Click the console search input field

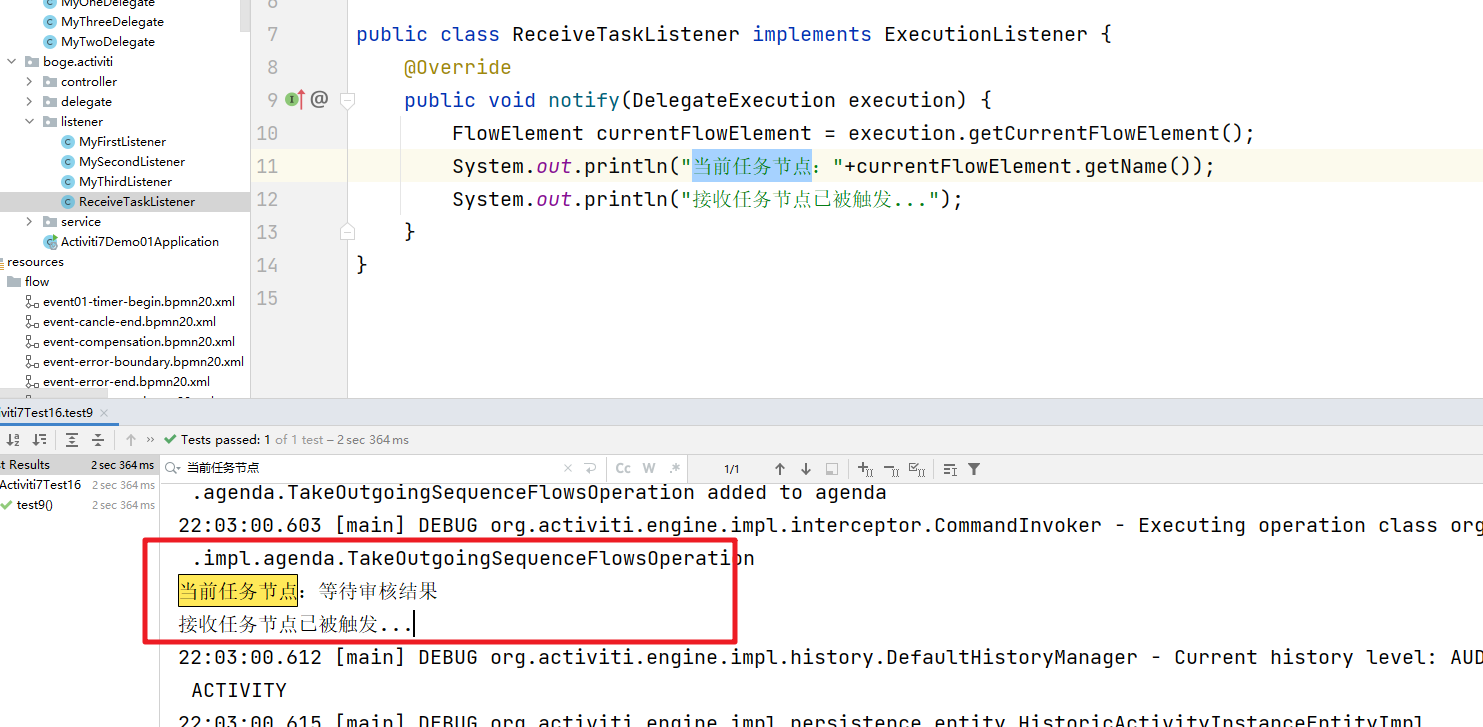point(372,468)
